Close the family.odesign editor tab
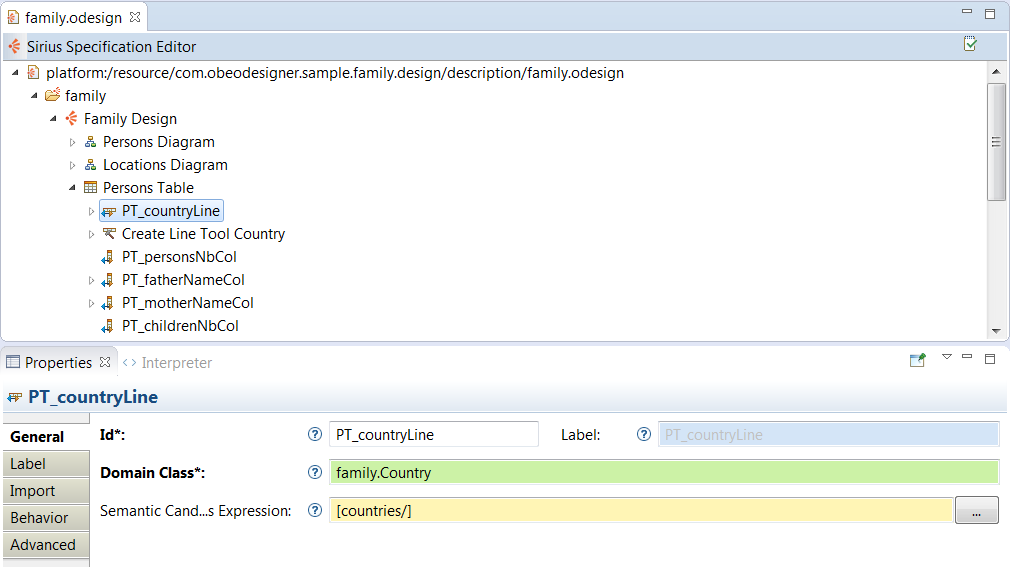1010x567 pixels. [135, 18]
